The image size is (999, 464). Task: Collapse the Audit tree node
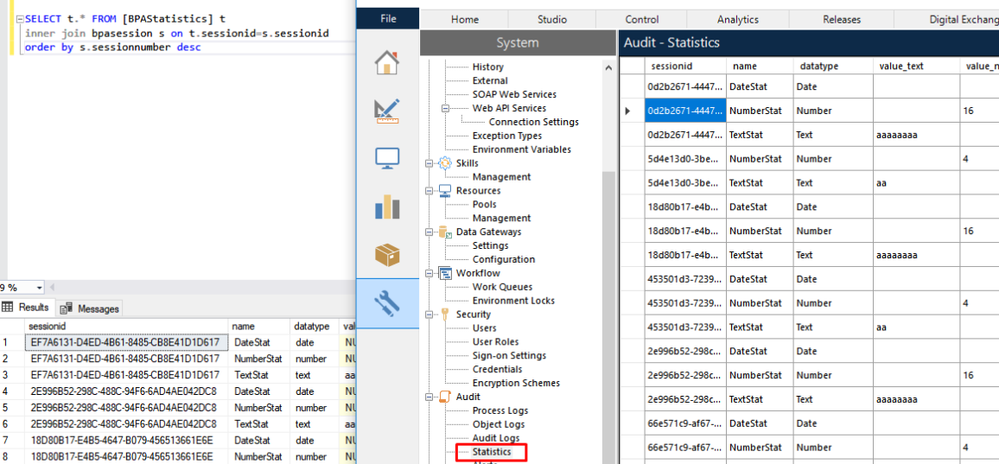(431, 397)
